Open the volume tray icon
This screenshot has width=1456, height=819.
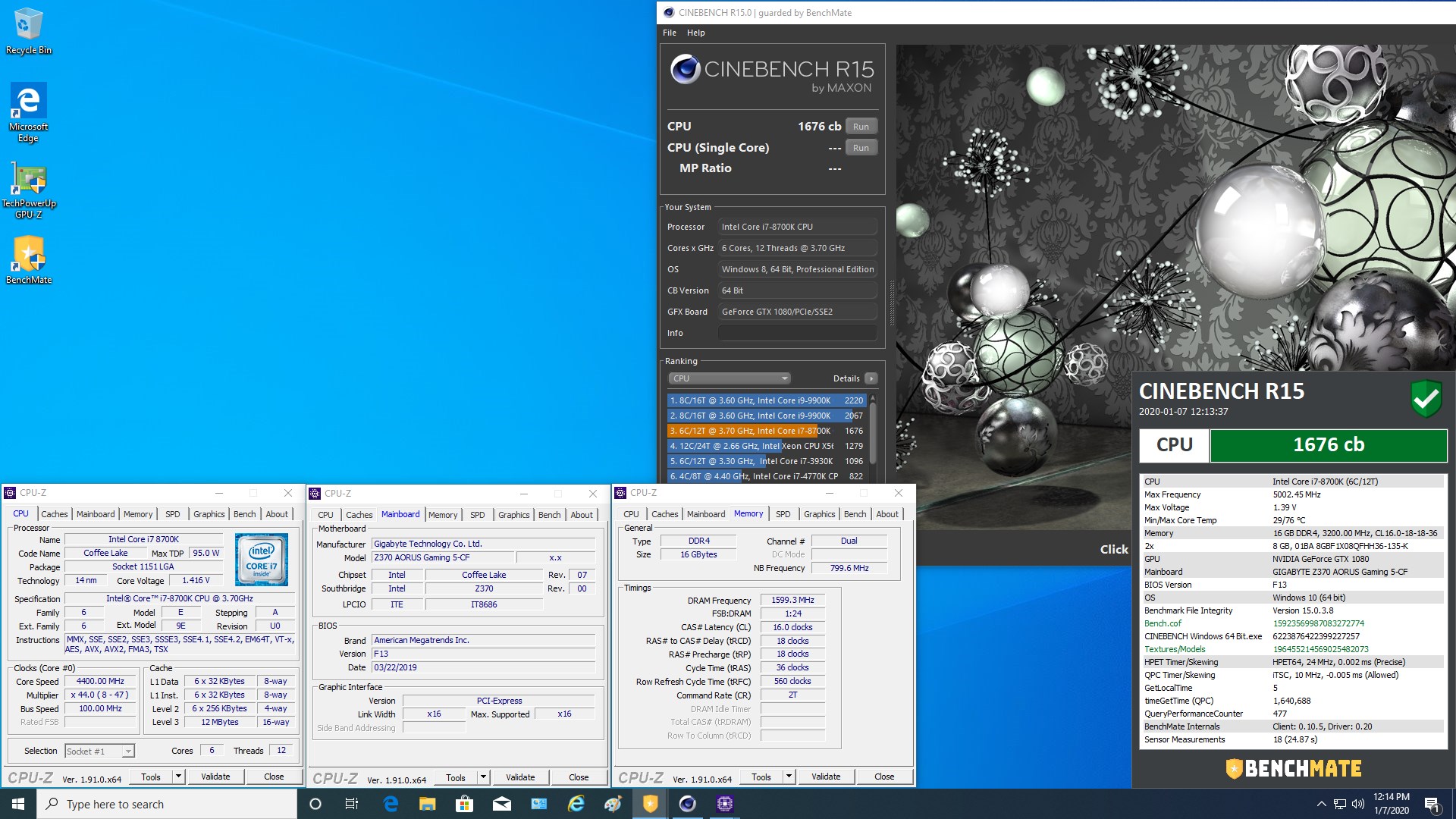(x=1357, y=804)
